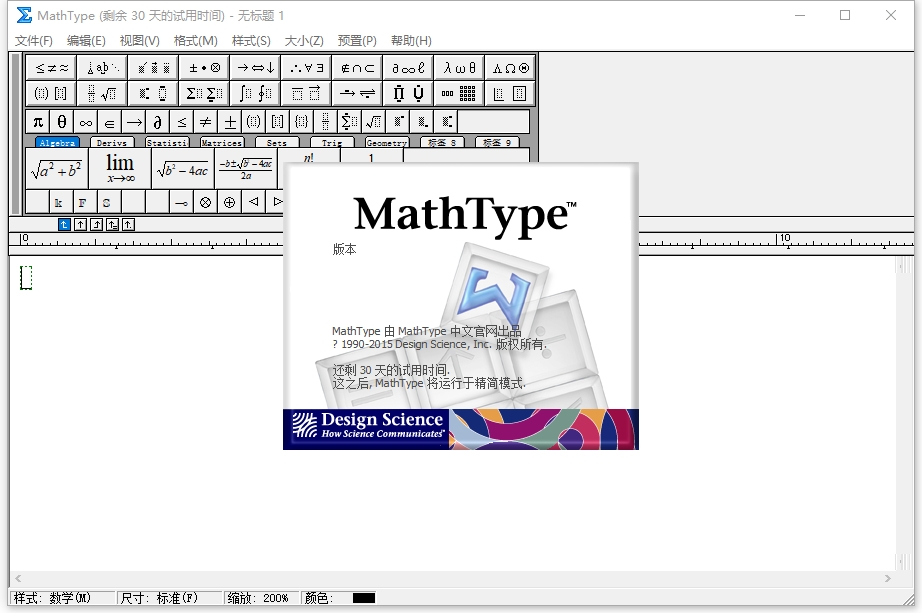Switch to the Geometry tab
922x613 pixels.
tap(386, 143)
